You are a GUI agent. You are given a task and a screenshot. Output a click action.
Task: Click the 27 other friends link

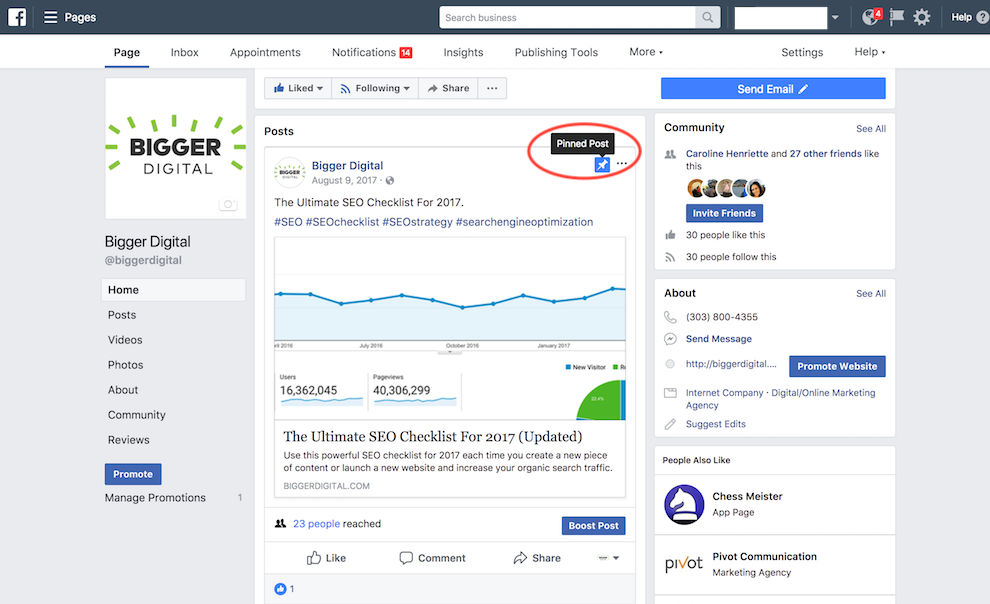(825, 153)
